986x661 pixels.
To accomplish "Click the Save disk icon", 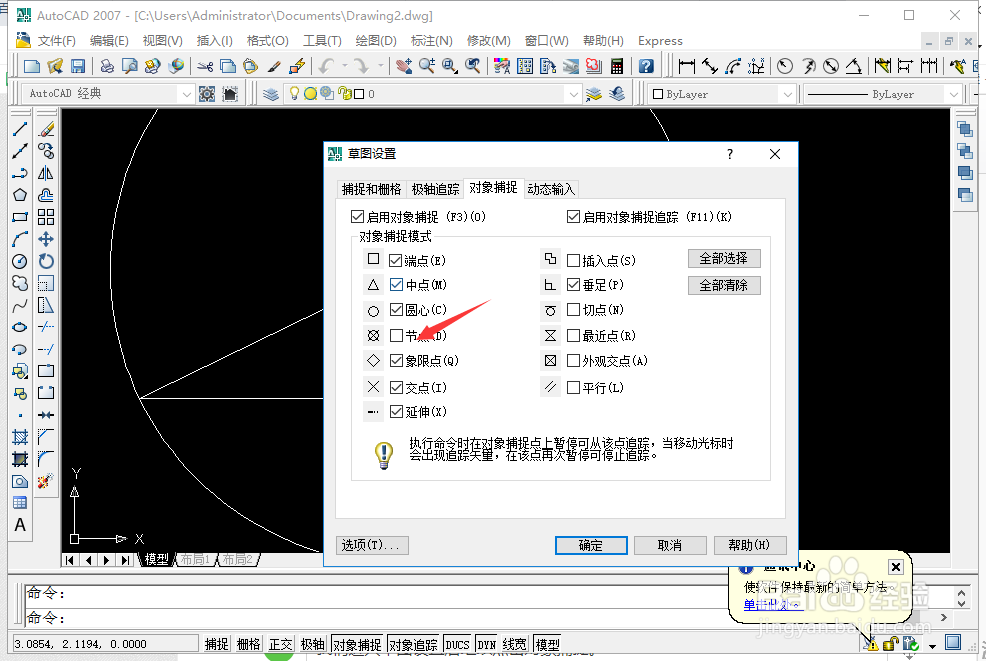I will click(x=78, y=66).
